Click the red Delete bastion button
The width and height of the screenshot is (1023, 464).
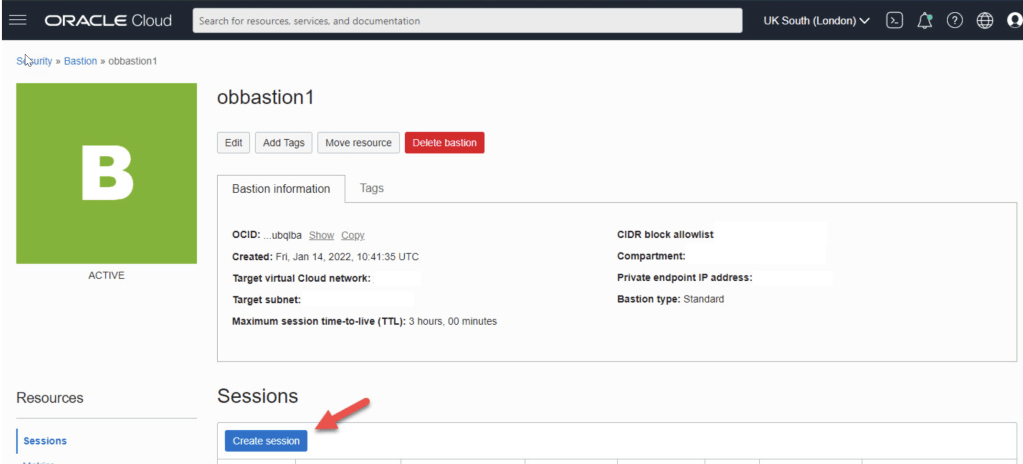(444, 143)
